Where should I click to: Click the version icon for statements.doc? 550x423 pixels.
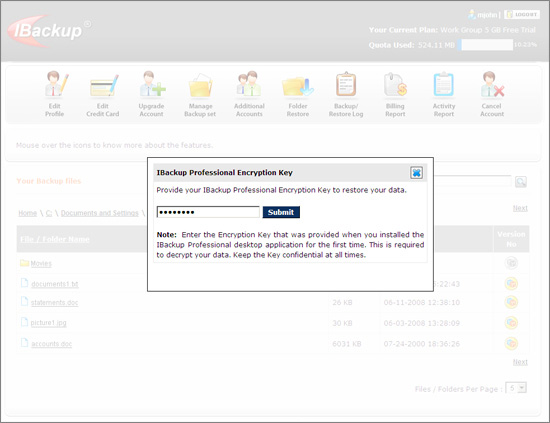pos(511,302)
